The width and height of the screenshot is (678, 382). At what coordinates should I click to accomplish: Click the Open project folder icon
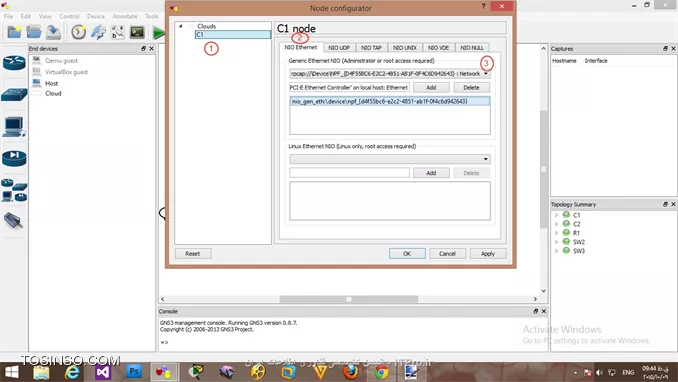point(34,32)
